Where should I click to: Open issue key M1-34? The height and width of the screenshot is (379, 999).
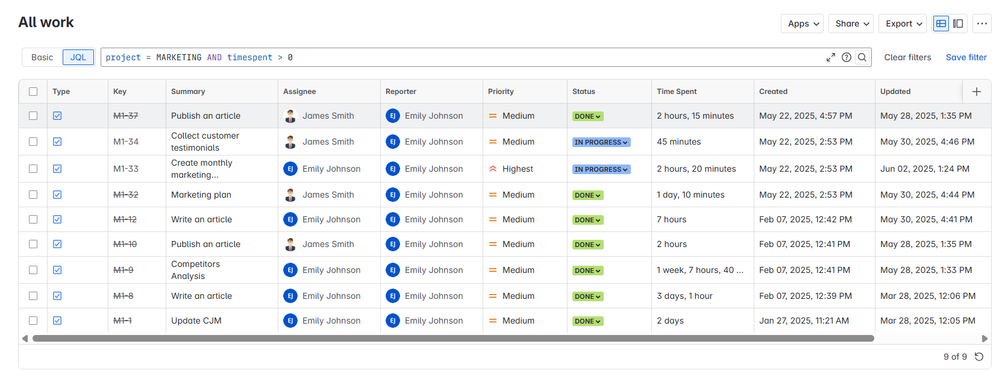(126, 142)
